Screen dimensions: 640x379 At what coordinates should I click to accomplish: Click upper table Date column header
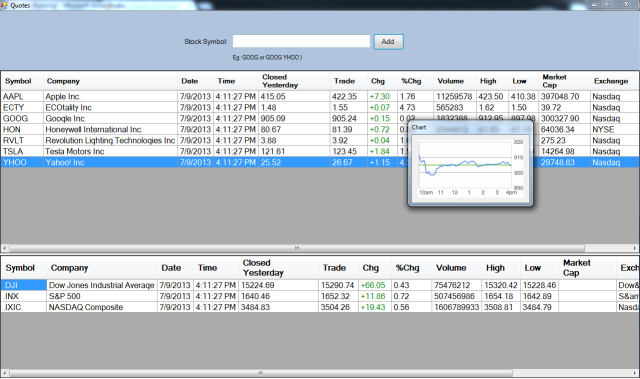196,81
